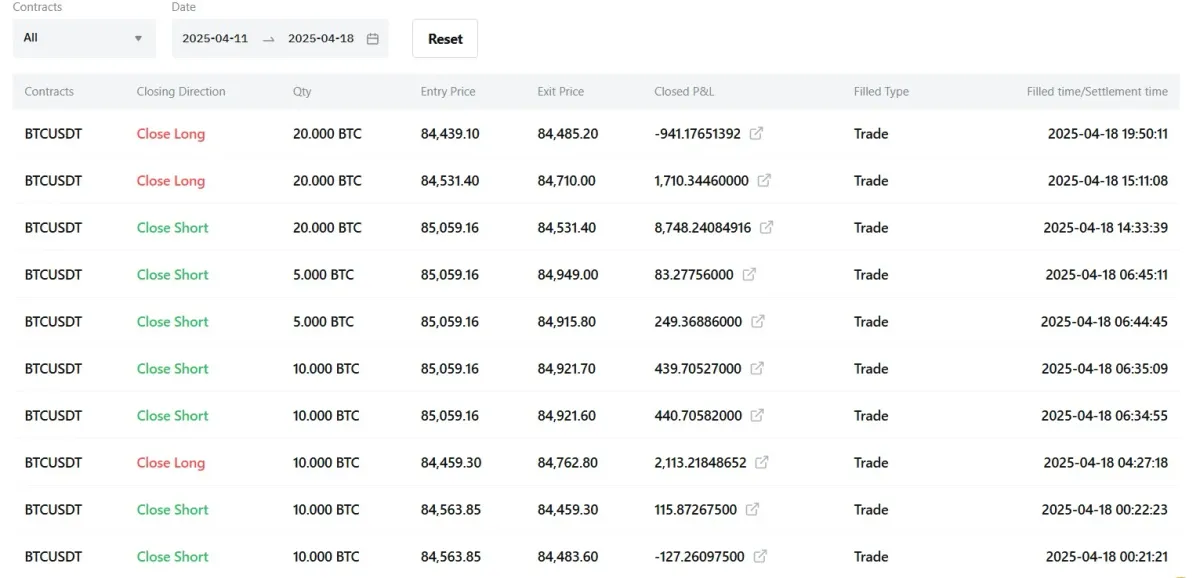Viewport: 1200px width, 578px height.
Task: Click share icon next to 440.70582000
Action: tap(757, 416)
